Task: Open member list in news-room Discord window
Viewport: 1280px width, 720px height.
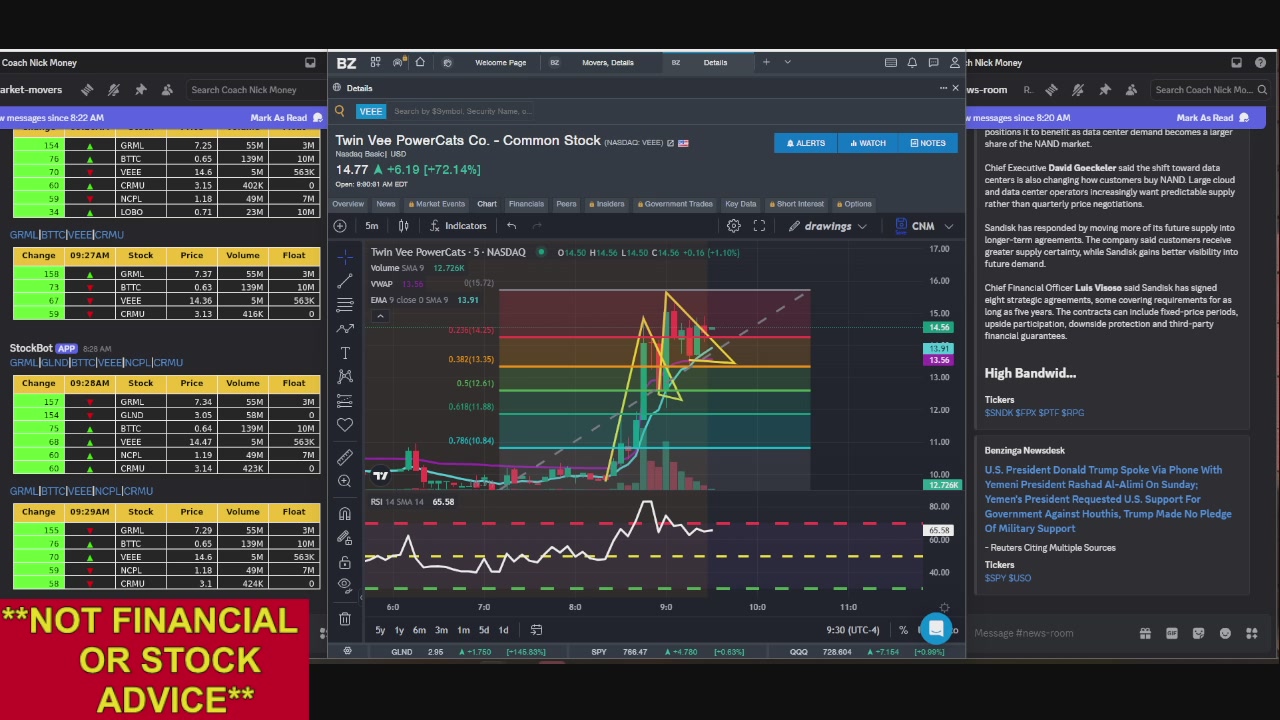Action: (x=1132, y=90)
